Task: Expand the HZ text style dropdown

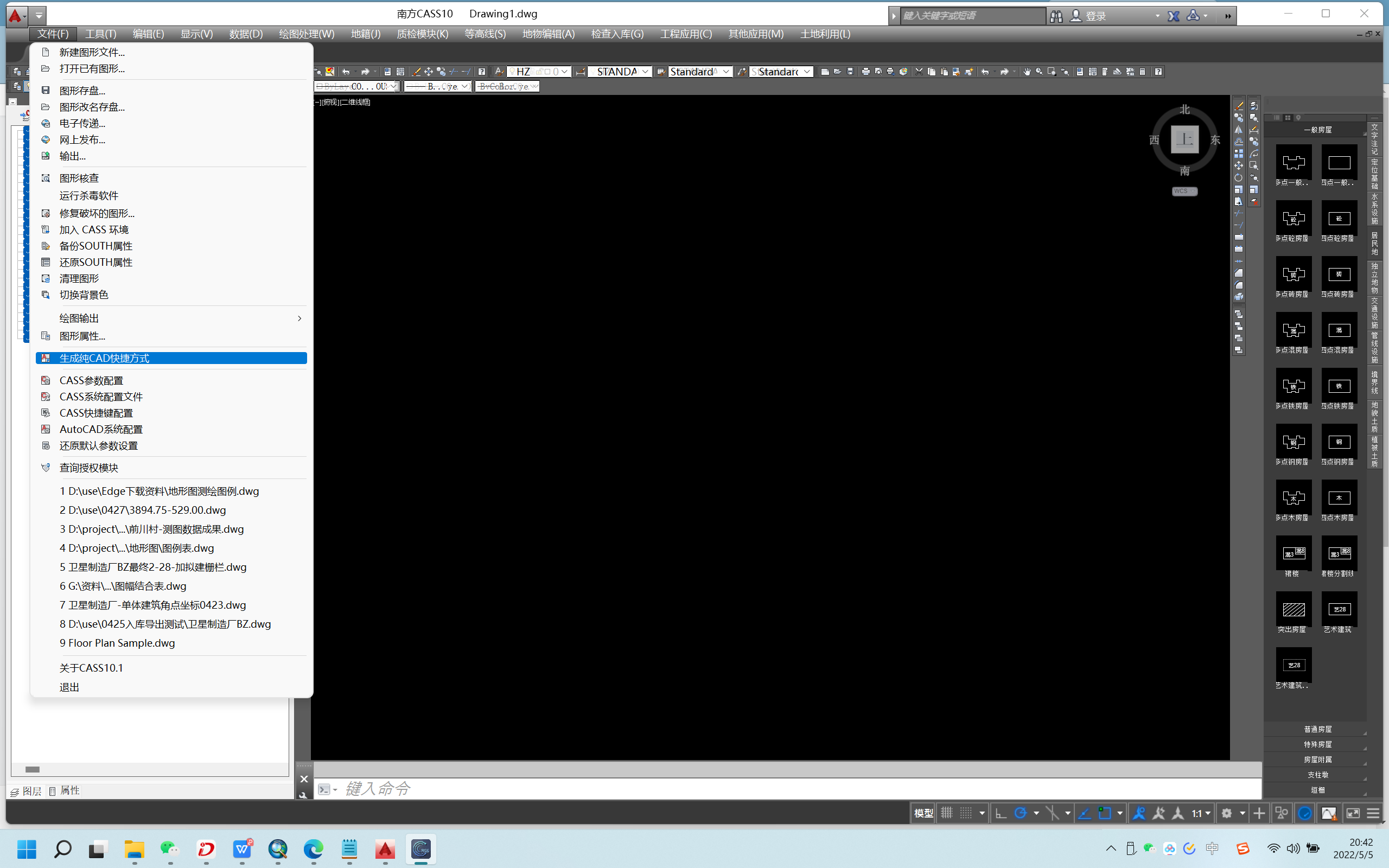Action: point(565,72)
